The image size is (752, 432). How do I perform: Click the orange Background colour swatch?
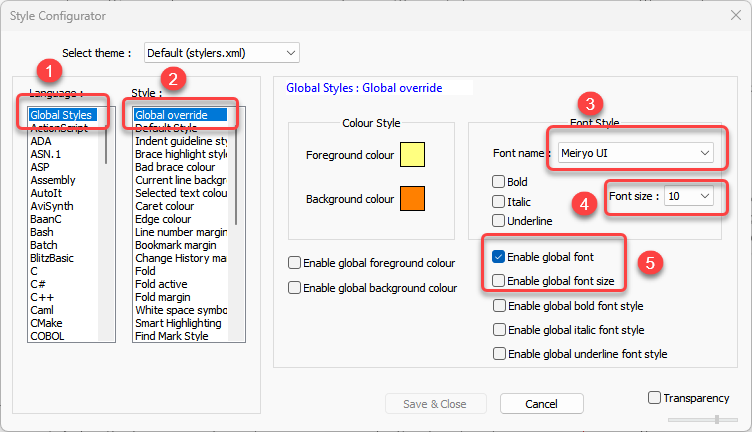[412, 199]
